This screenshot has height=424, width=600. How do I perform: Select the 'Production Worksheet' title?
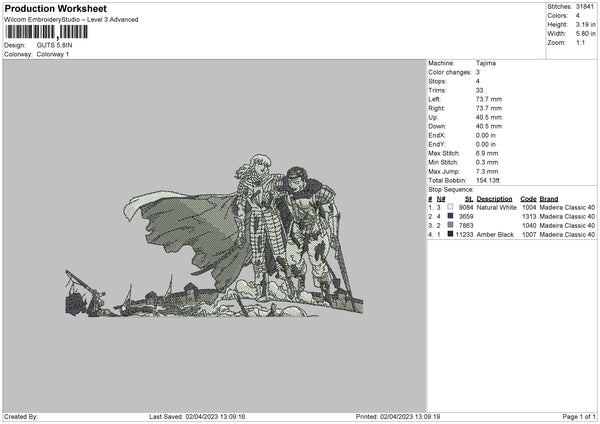tap(55, 8)
